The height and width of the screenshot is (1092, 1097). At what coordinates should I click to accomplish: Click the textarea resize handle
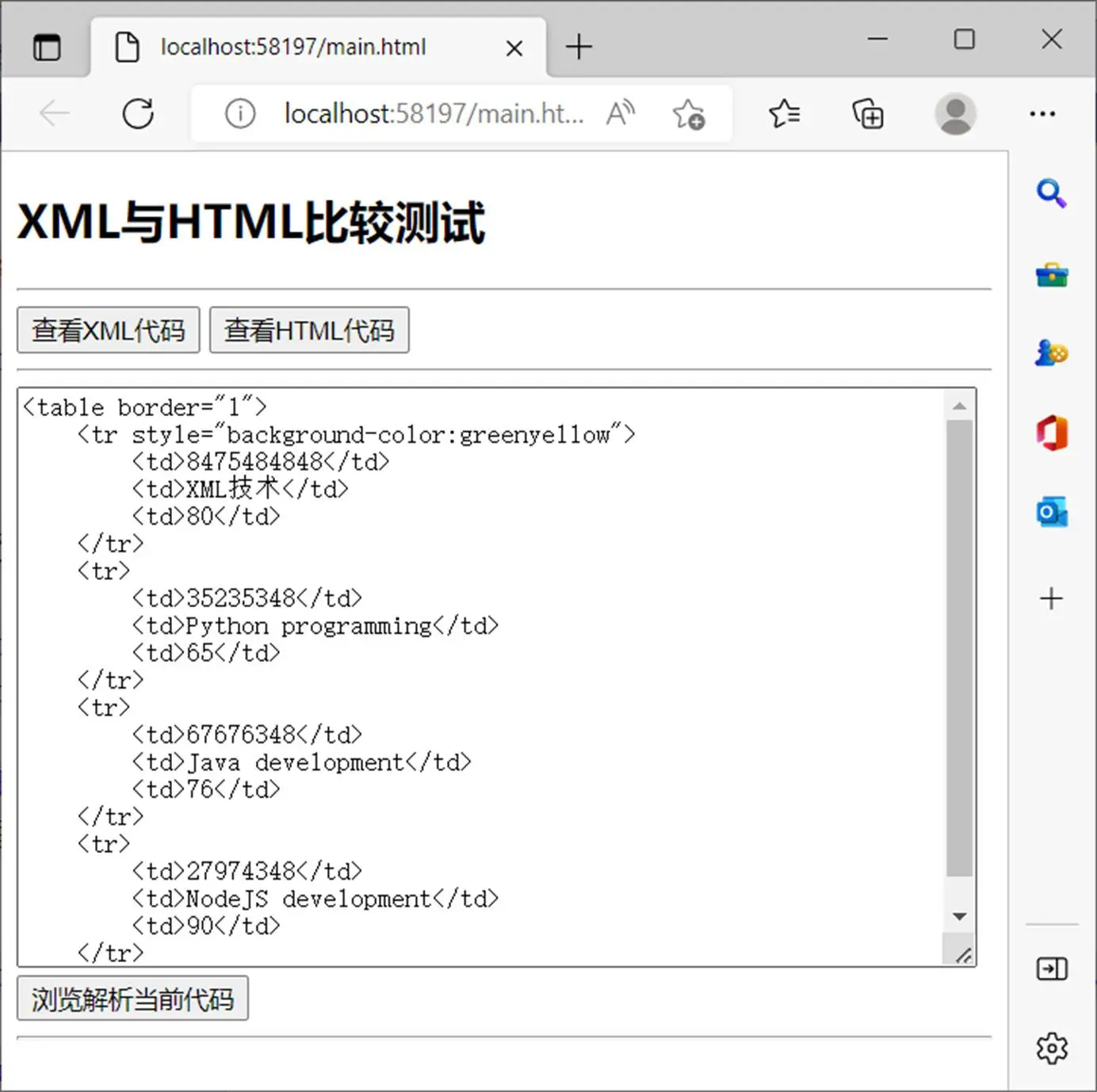tap(963, 955)
